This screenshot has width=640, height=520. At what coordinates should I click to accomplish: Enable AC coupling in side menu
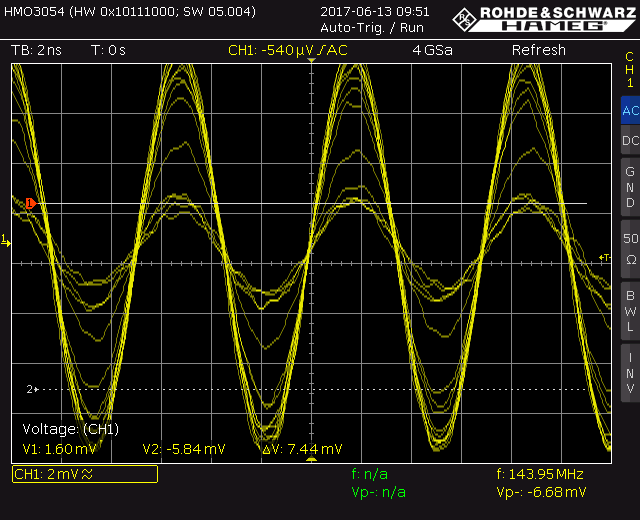pos(629,111)
